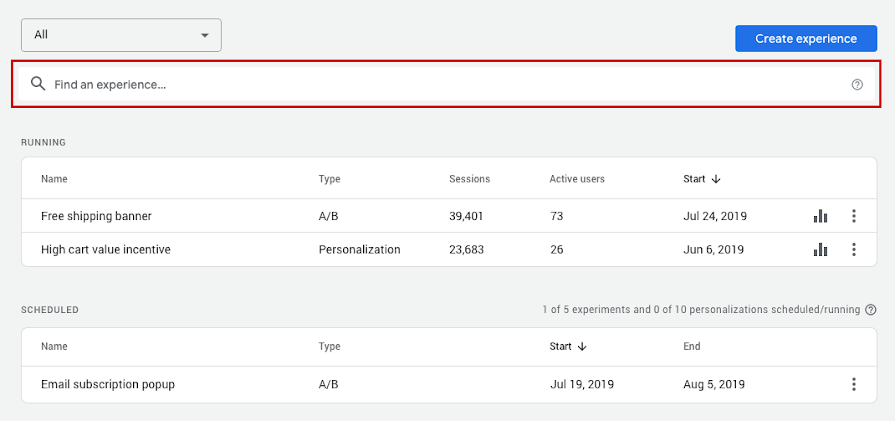Click the Active users column header
The height and width of the screenshot is (421, 895).
[577, 179]
